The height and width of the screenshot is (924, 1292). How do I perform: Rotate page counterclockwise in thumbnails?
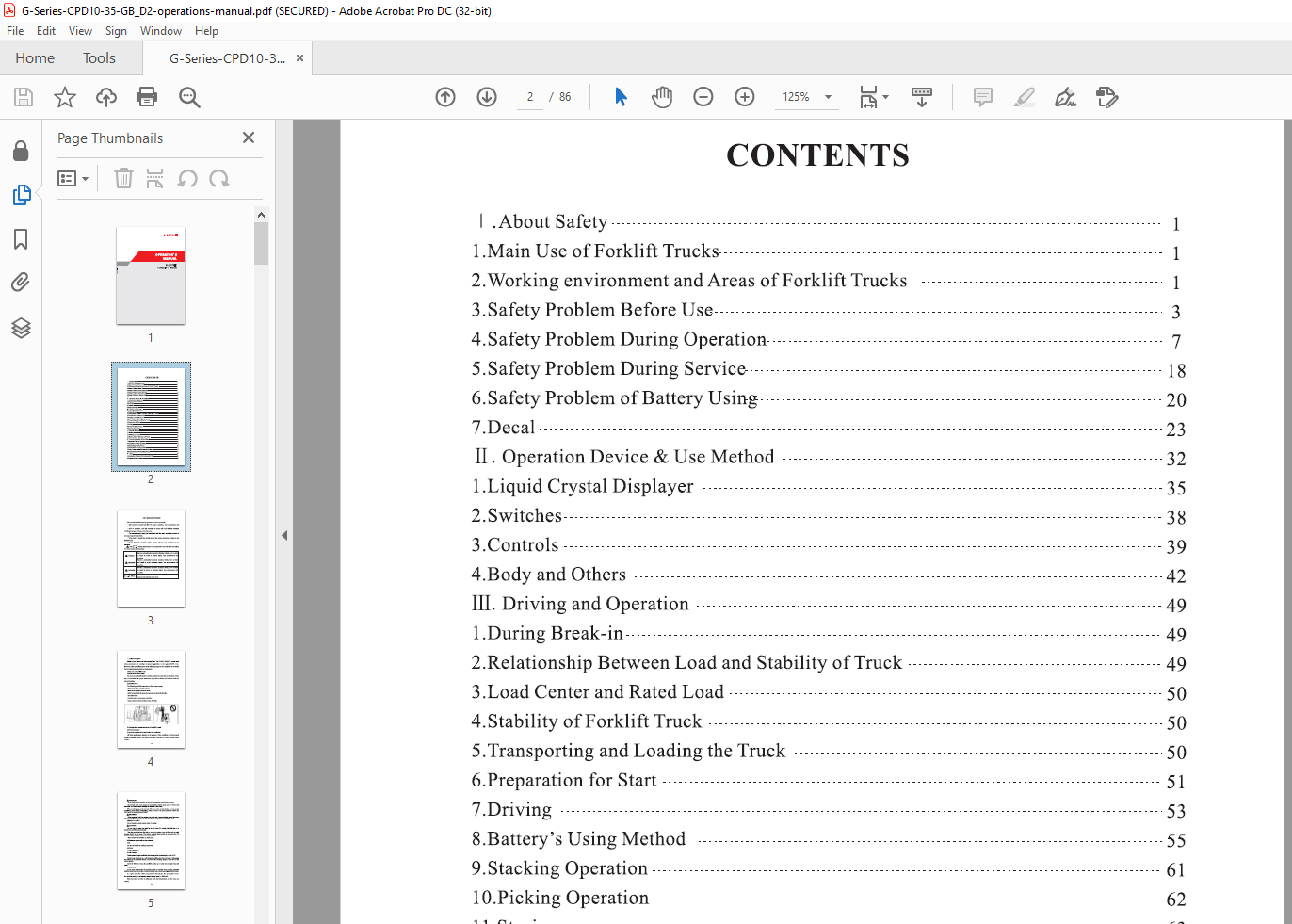(x=187, y=178)
